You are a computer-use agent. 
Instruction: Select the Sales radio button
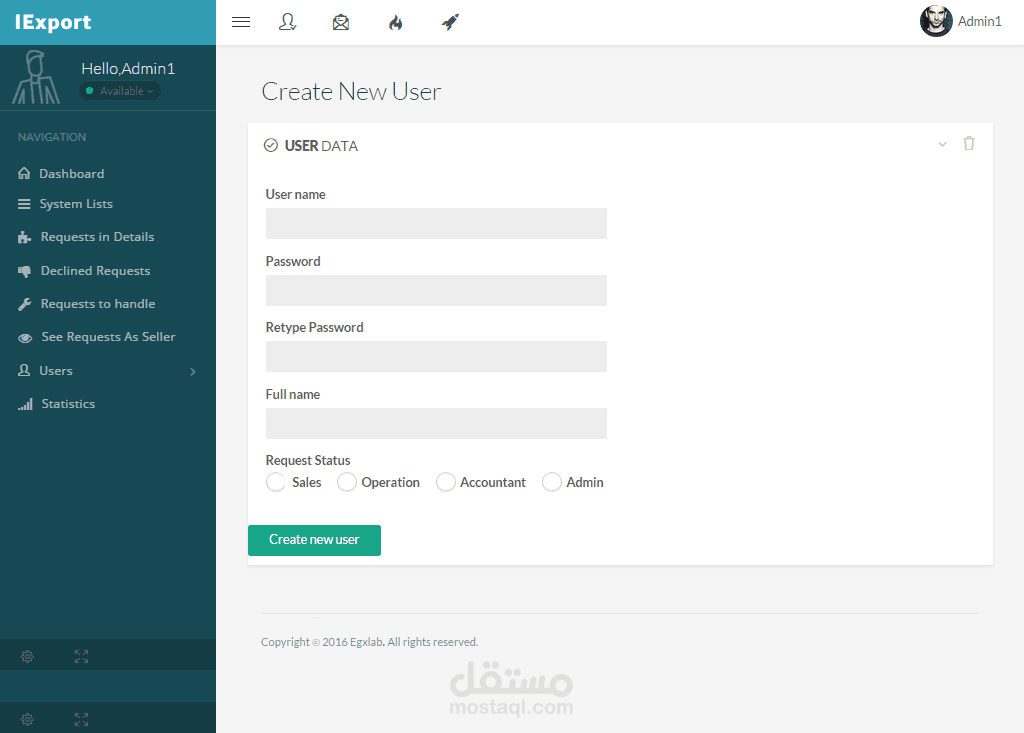pos(276,482)
